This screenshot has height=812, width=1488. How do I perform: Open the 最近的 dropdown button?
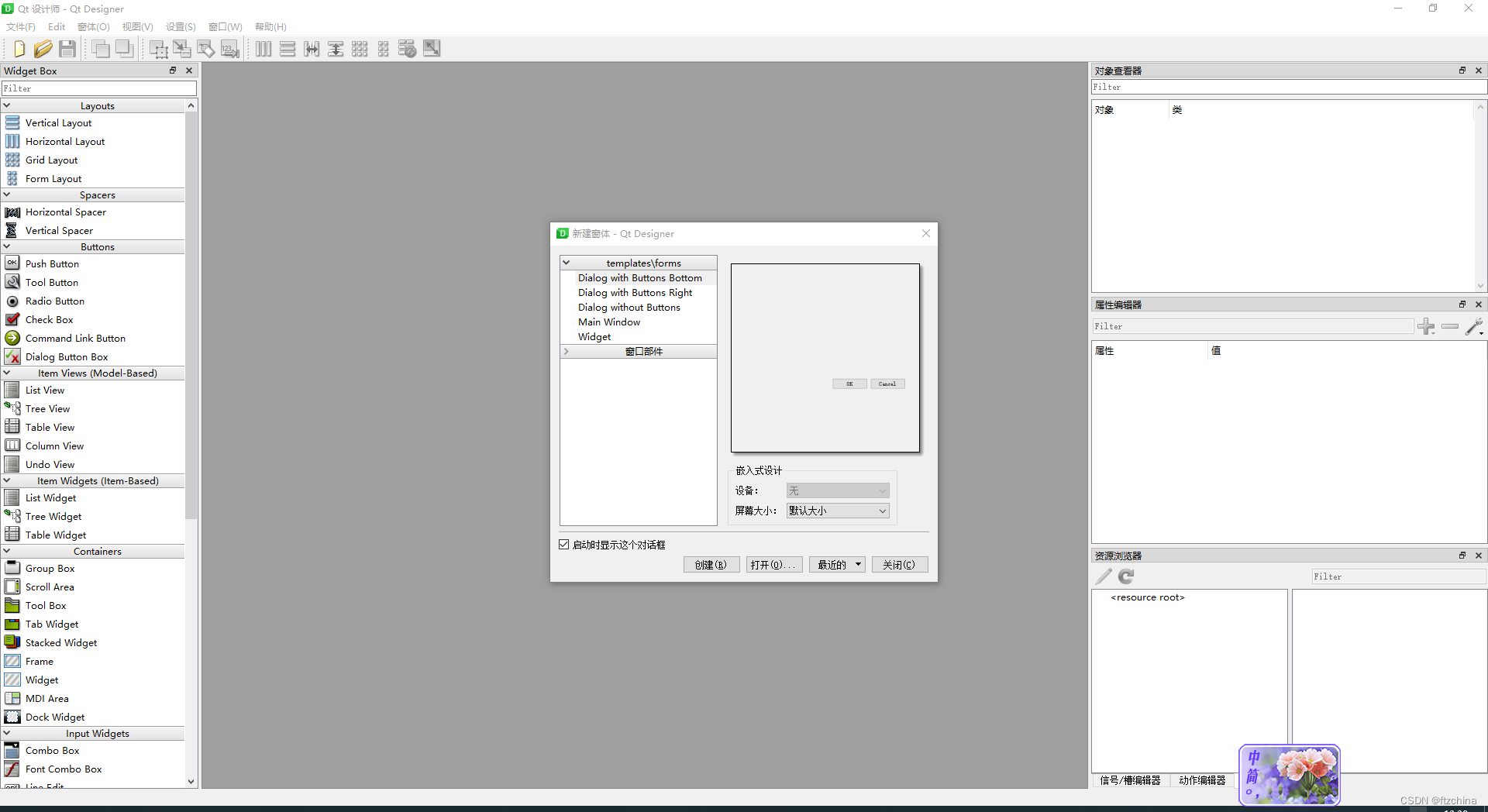(x=837, y=565)
